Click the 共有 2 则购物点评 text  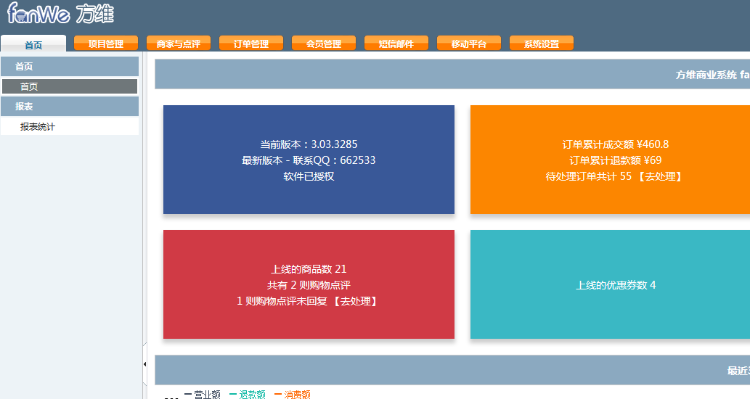pyautogui.click(x=309, y=286)
